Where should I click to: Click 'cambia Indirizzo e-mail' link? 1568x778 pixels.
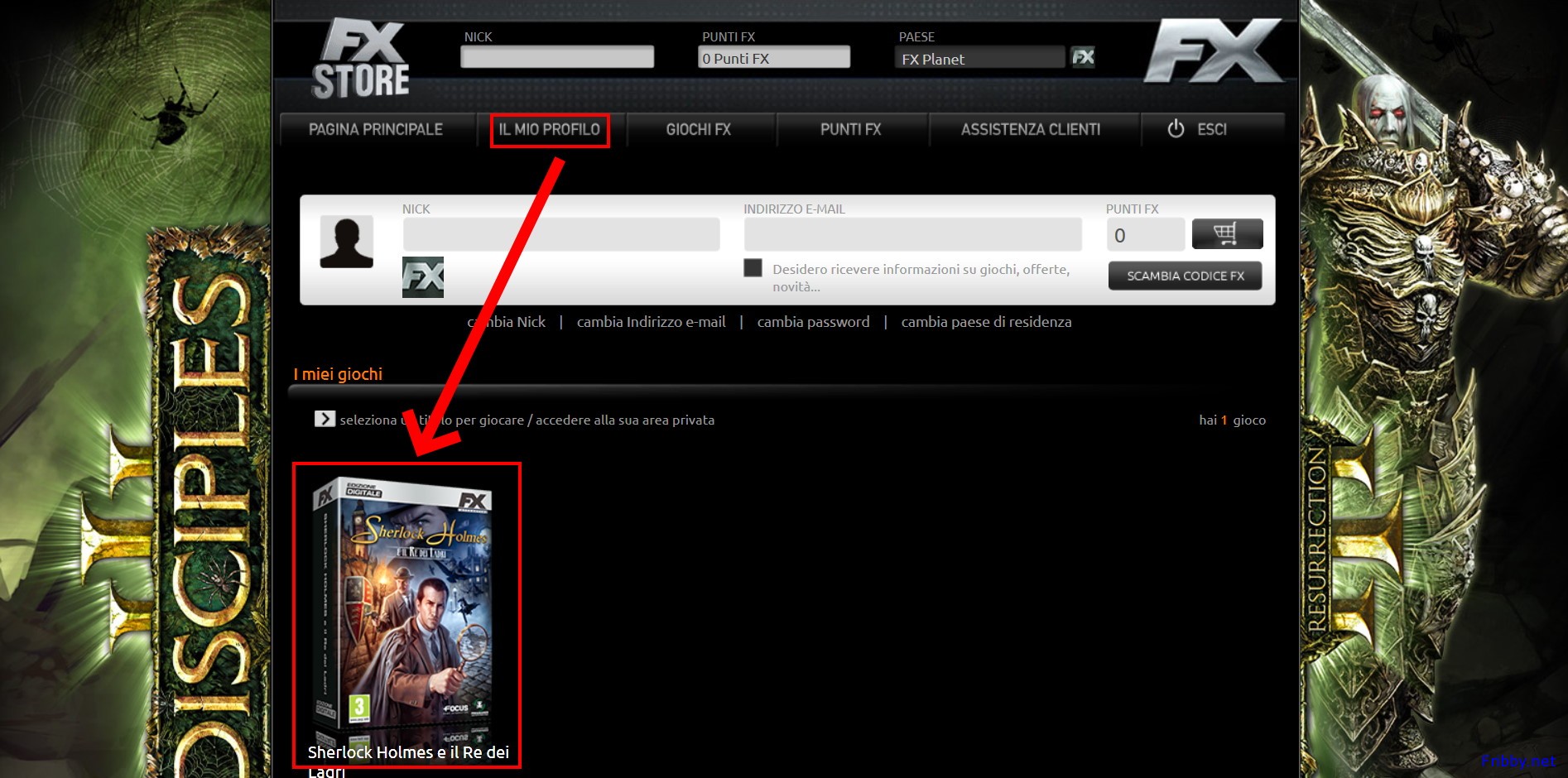click(651, 322)
